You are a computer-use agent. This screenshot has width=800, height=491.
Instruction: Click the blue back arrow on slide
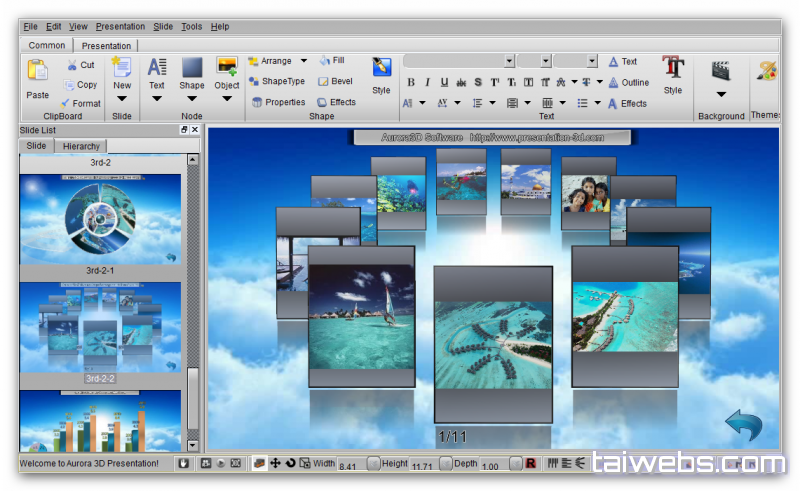[743, 425]
